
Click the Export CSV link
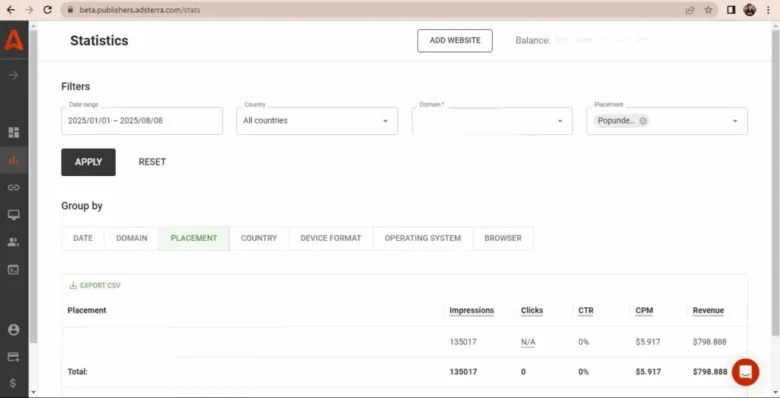coord(95,286)
